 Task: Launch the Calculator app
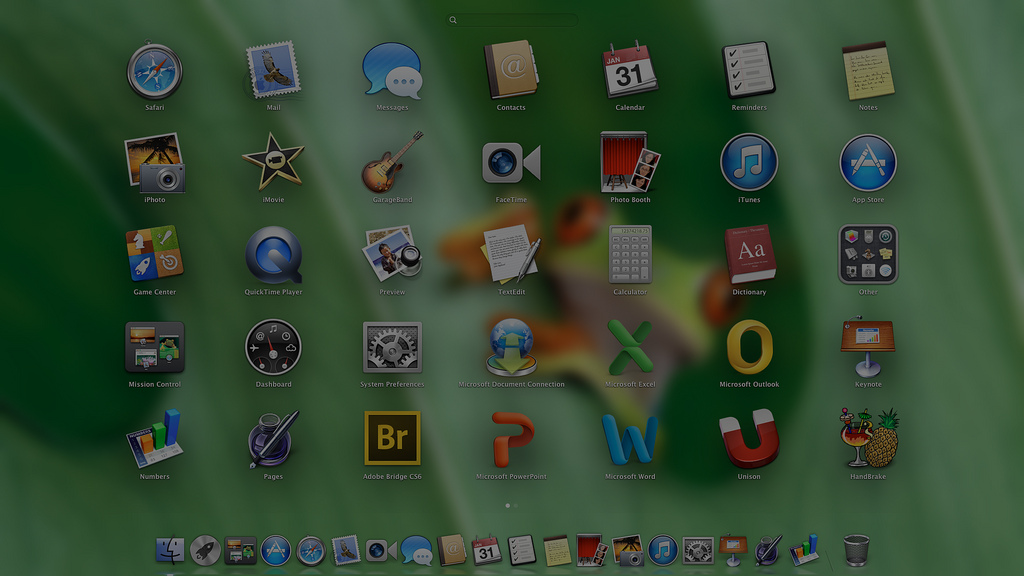tap(630, 254)
